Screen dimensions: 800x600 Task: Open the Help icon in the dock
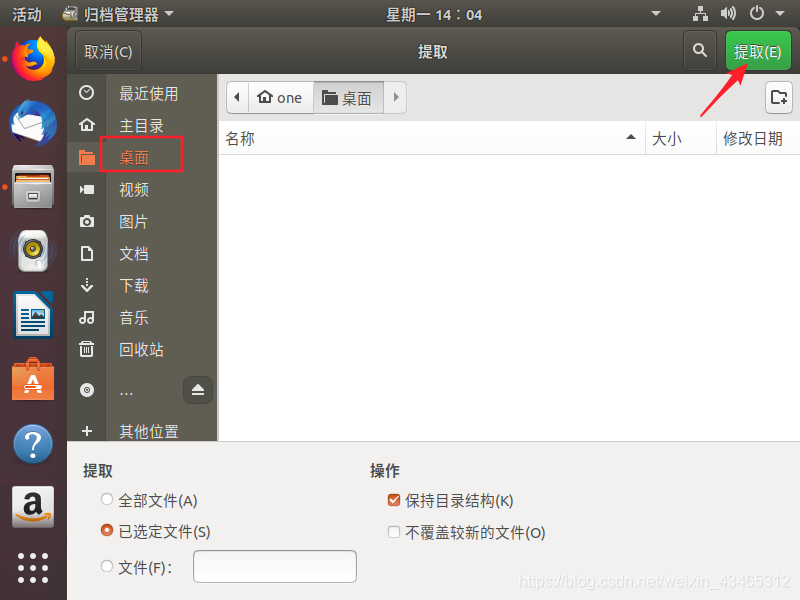[33, 444]
